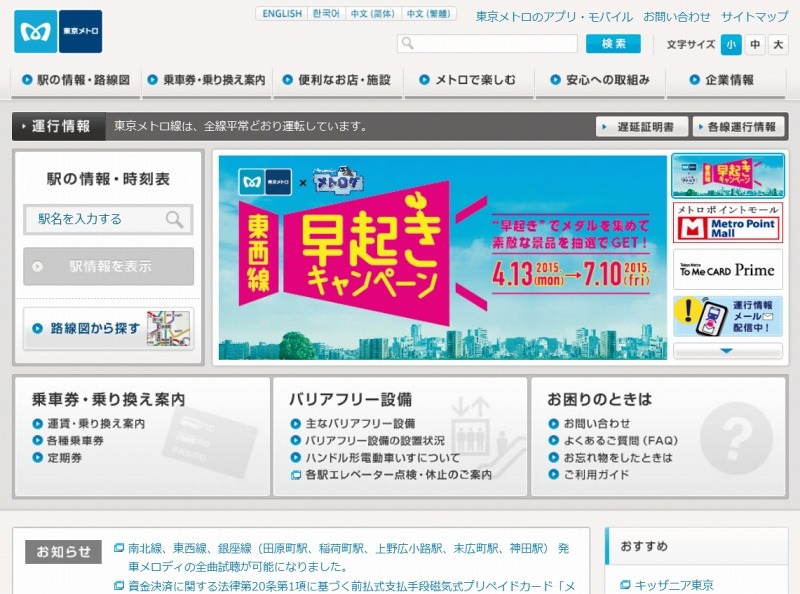Open 駅の情報・路線図 menu
The height and width of the screenshot is (594, 800).
[x=76, y=80]
